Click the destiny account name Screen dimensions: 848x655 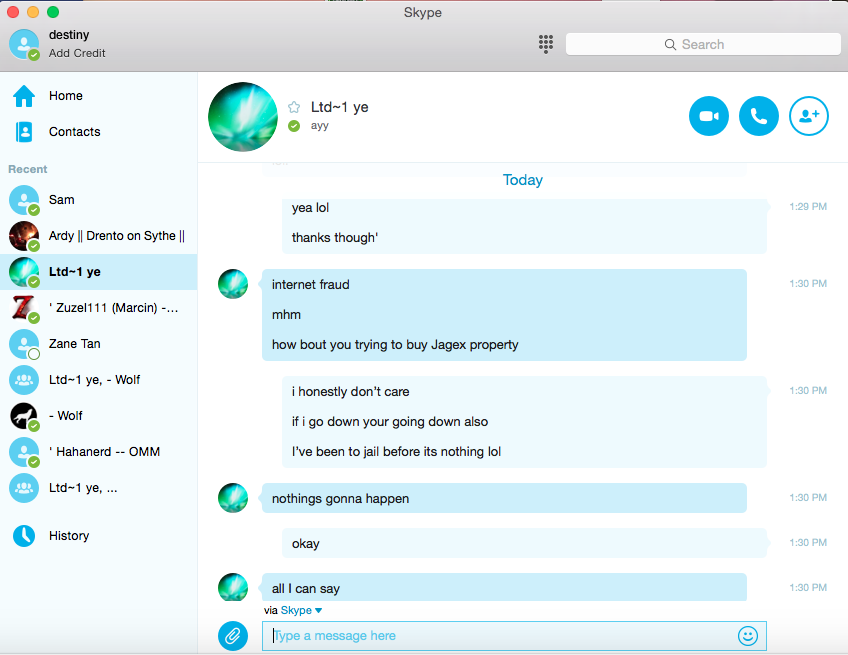[69, 35]
